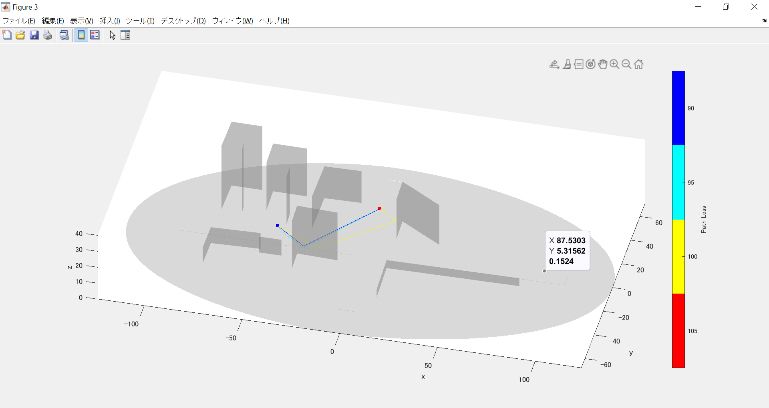Viewport: 769px width, 408px height.
Task: Toggle the Insert Legend toolbar button
Action: coord(95,35)
